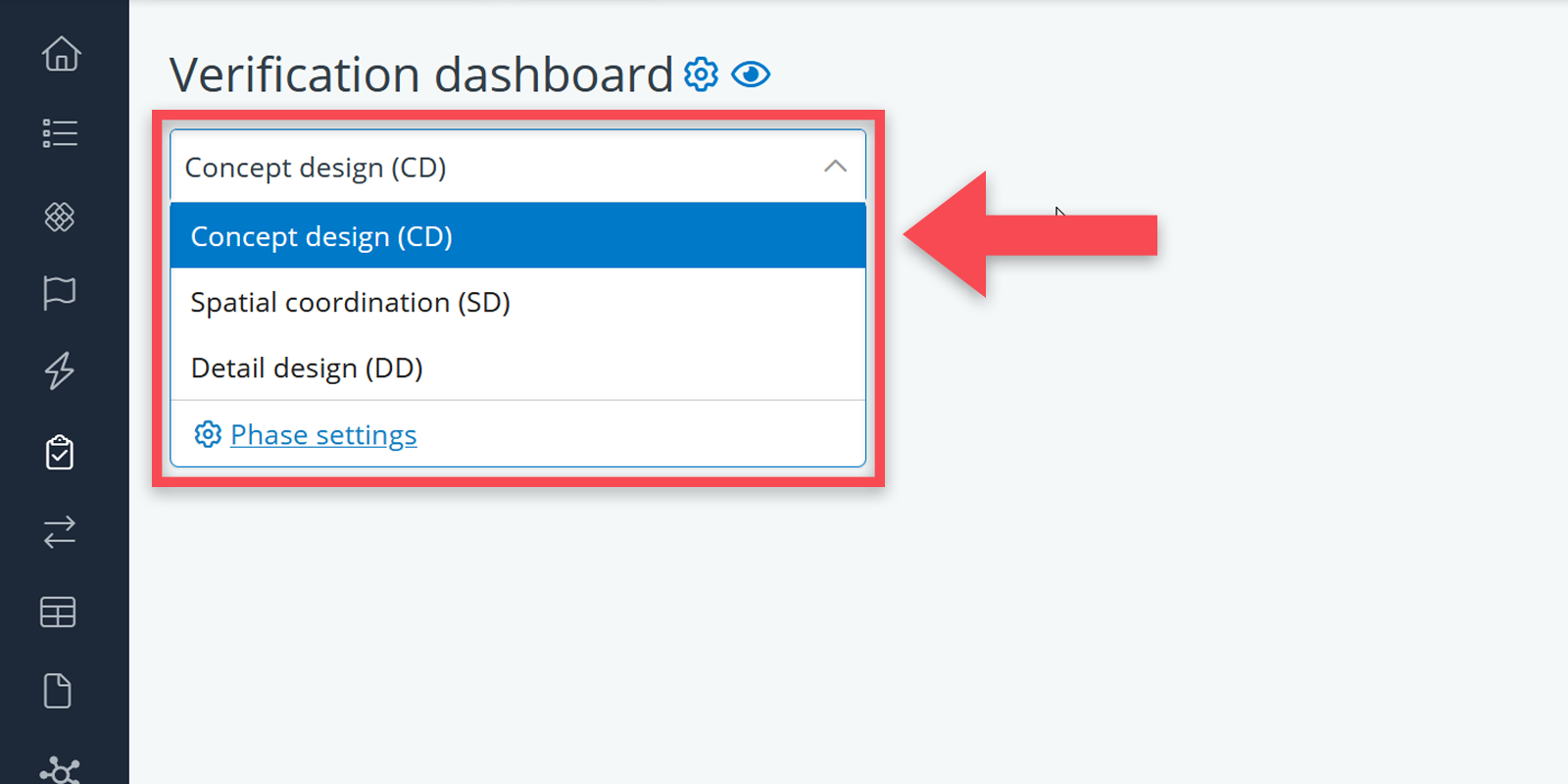Image resolution: width=1568 pixels, height=784 pixels.
Task: Open the bulleted list sidebar icon
Action: (x=60, y=133)
